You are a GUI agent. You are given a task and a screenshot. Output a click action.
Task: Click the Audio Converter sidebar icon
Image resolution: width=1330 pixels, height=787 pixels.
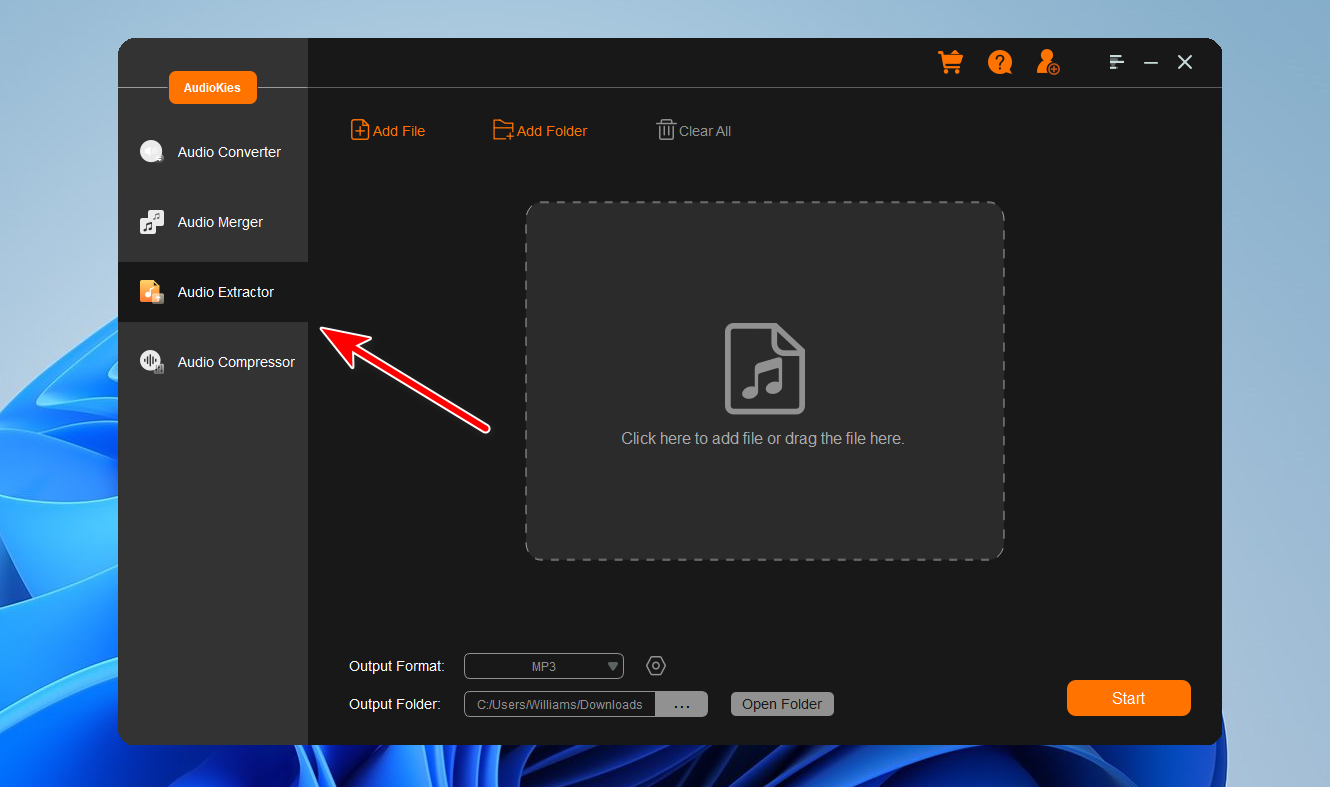151,152
